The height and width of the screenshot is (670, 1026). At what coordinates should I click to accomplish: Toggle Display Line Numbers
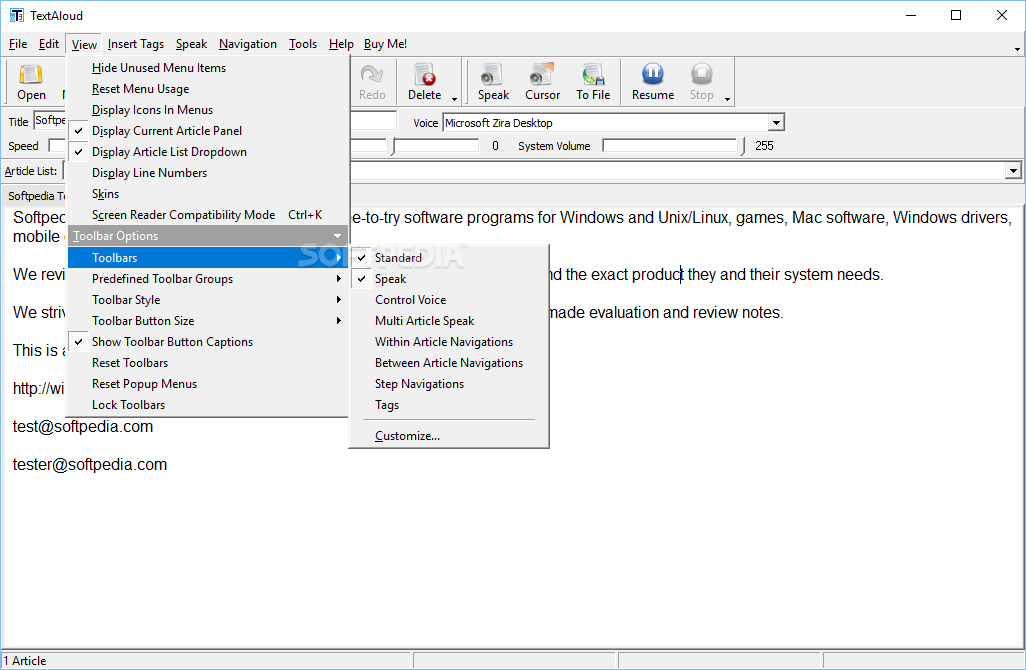coord(208,173)
